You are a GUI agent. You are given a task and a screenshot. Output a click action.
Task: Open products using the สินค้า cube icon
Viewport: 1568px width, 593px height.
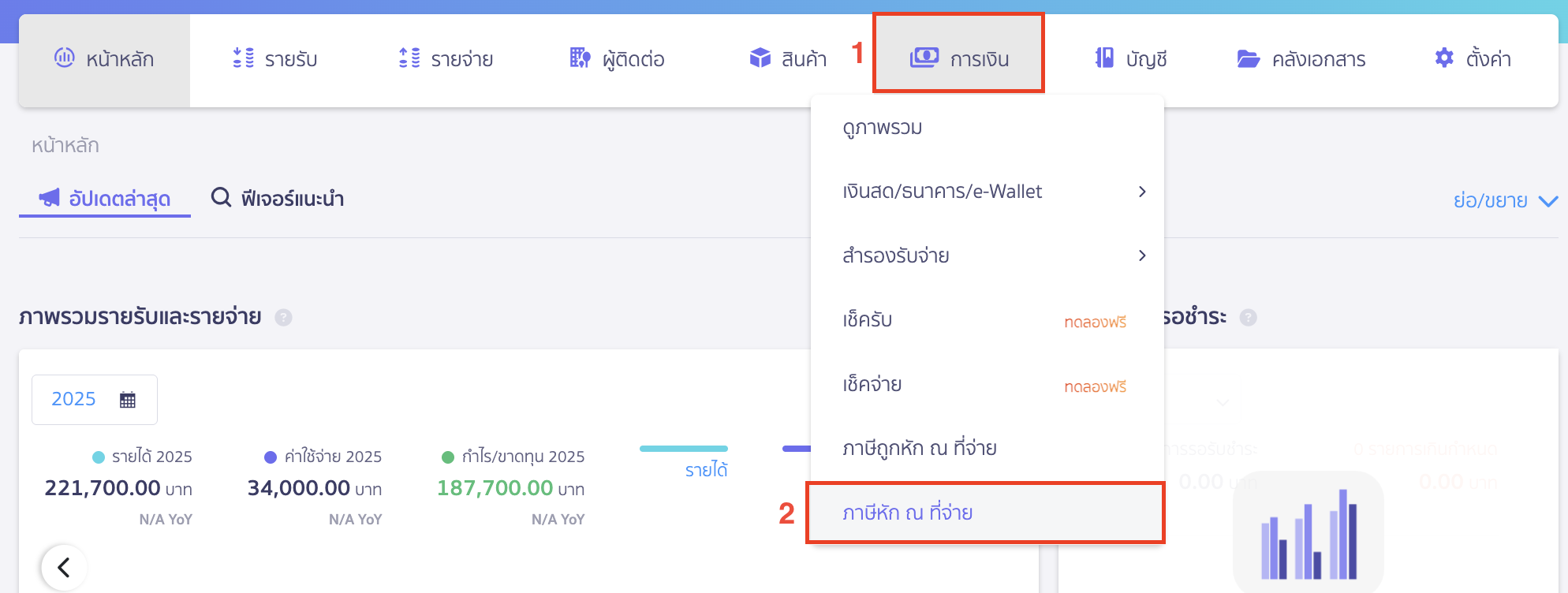click(760, 57)
